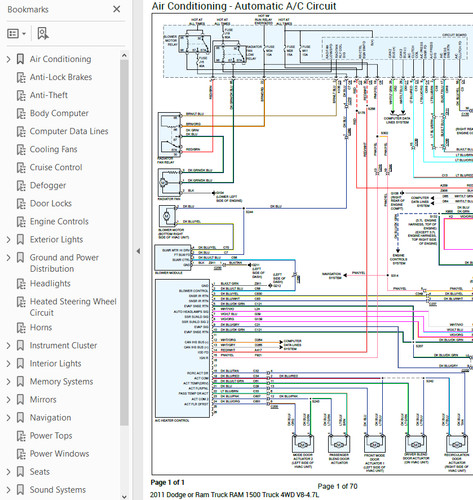Click the Power Windows bookmark icon
Image resolution: width=473 pixels, height=500 pixels.
coord(21,454)
